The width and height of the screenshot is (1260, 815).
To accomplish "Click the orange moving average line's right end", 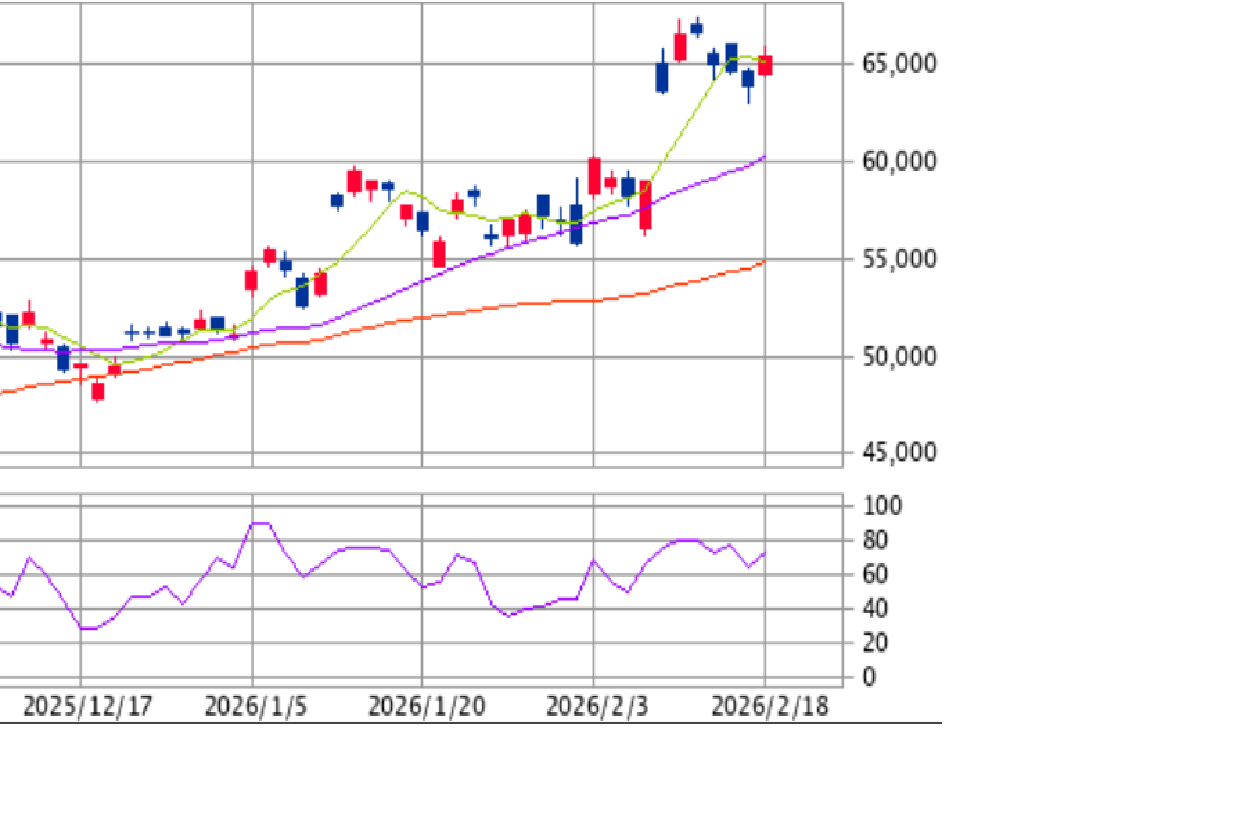I will tap(763, 262).
